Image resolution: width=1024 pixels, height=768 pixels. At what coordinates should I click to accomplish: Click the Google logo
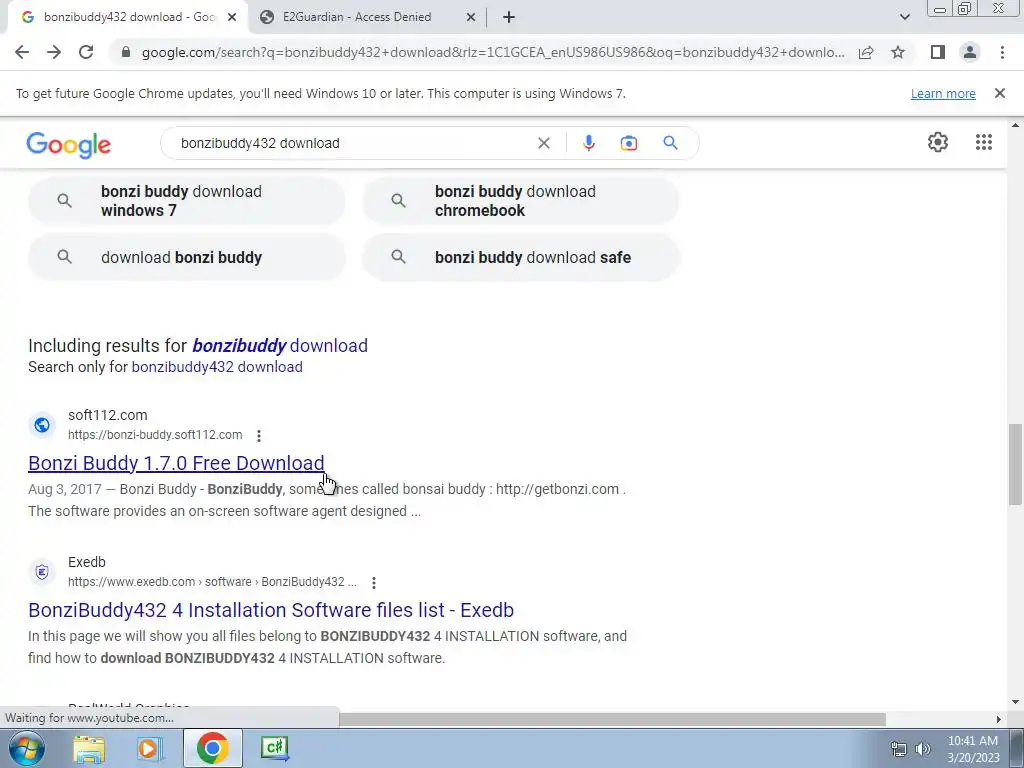click(69, 144)
